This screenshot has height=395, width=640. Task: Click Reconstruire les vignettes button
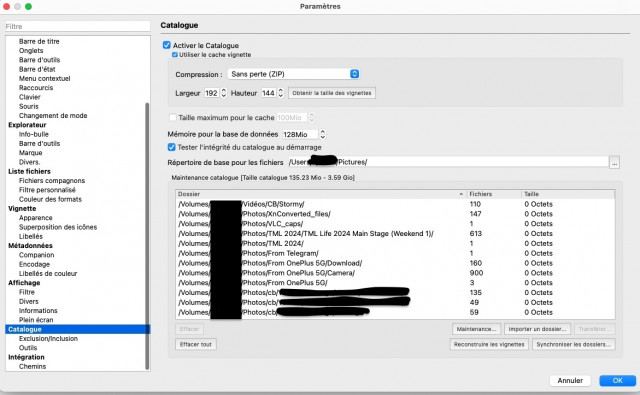point(489,344)
